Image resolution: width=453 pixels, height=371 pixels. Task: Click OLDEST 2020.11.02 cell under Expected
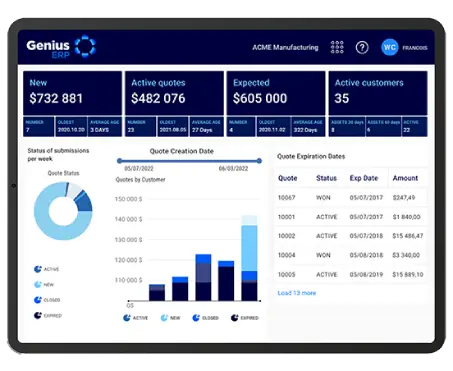point(274,126)
